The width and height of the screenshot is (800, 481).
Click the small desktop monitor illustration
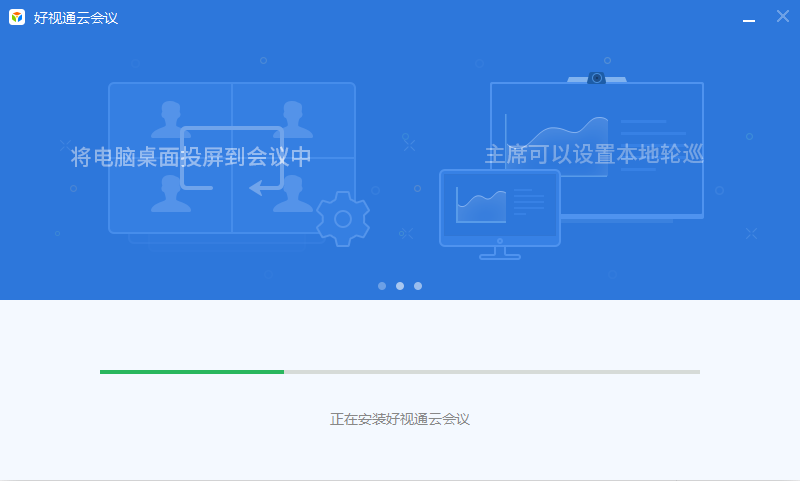(499, 208)
